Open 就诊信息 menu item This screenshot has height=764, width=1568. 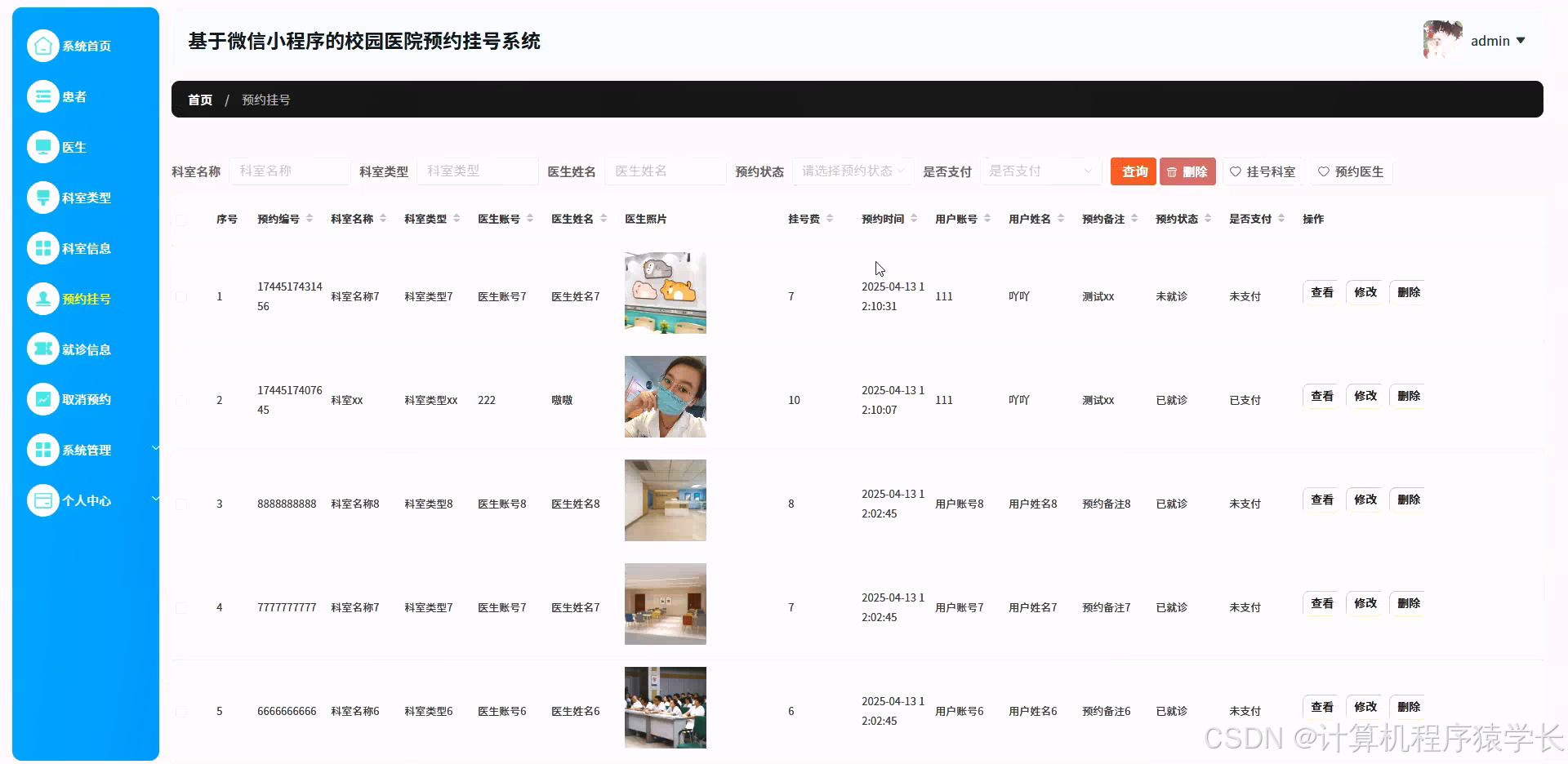(x=86, y=349)
